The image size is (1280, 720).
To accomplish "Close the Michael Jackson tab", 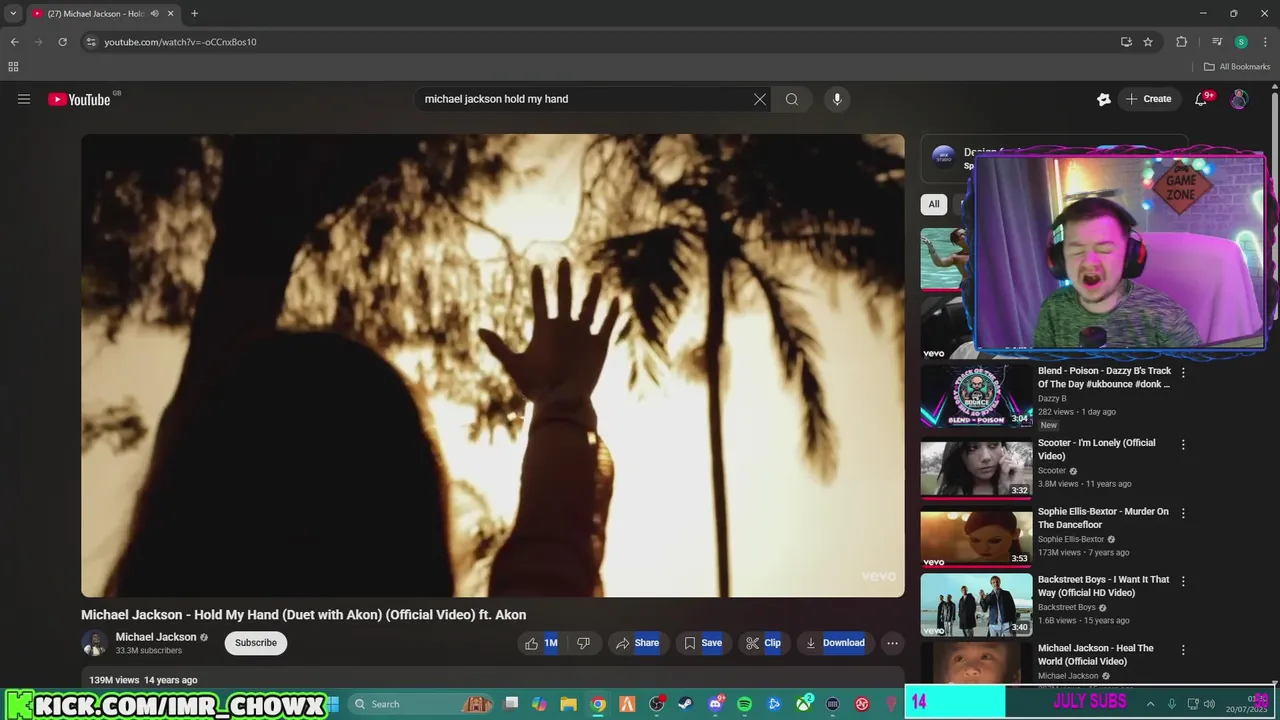I will [x=171, y=14].
